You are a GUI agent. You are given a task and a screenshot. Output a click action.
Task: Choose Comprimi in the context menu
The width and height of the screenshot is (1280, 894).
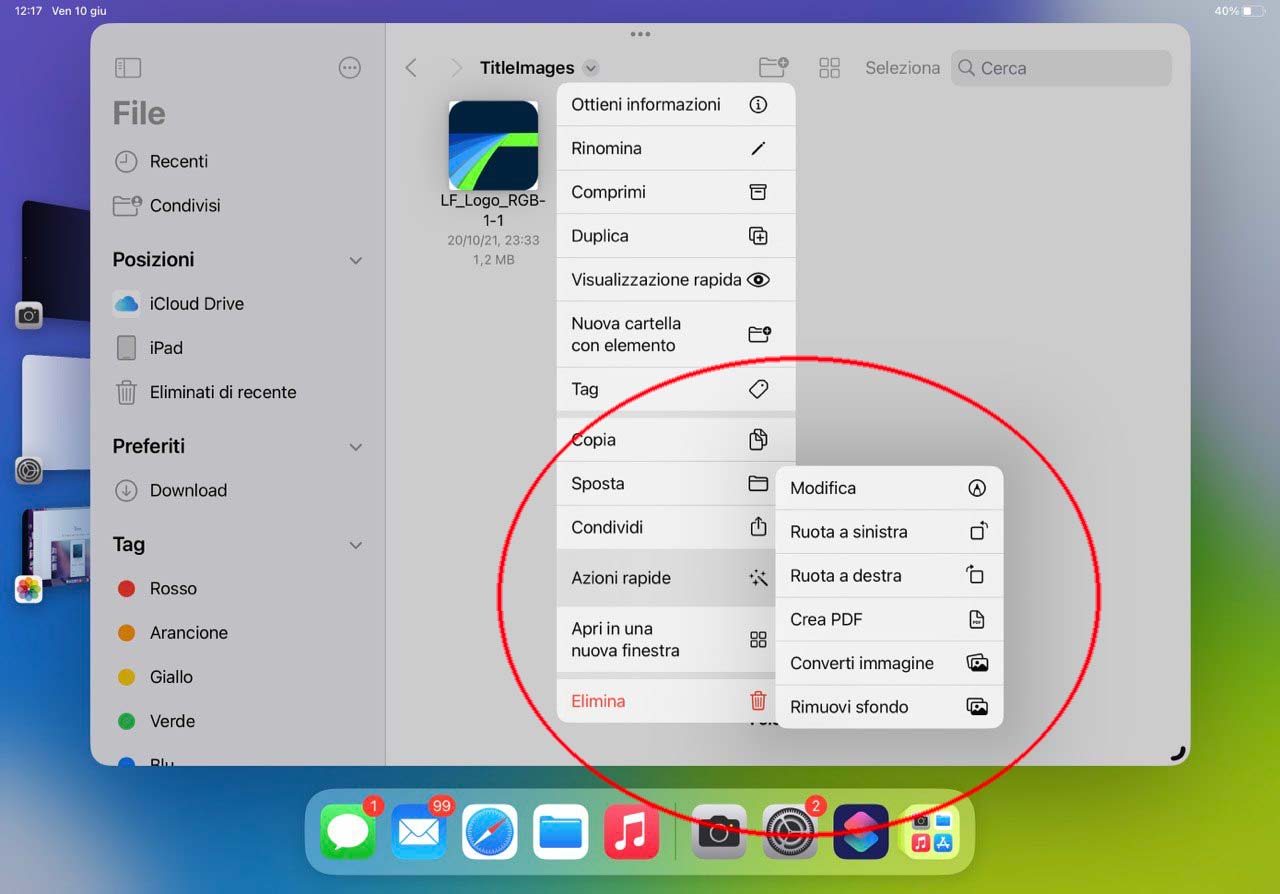676,192
